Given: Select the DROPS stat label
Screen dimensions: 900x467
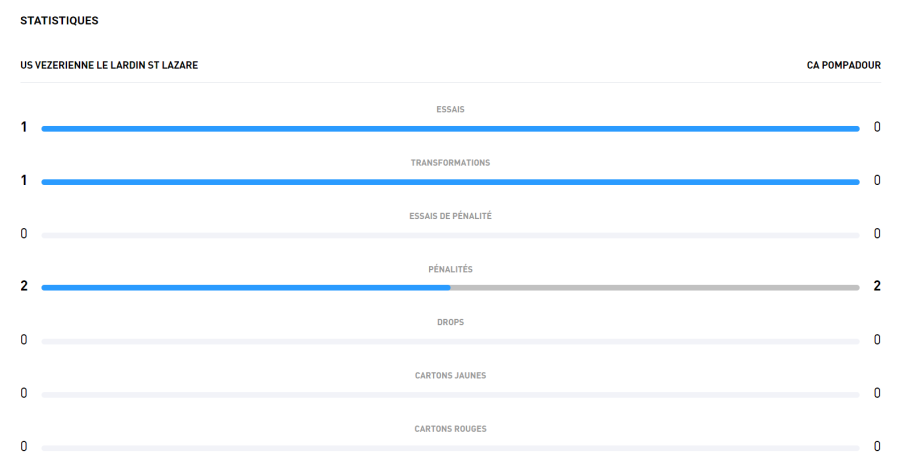Looking at the screenshot, I should tap(450, 322).
